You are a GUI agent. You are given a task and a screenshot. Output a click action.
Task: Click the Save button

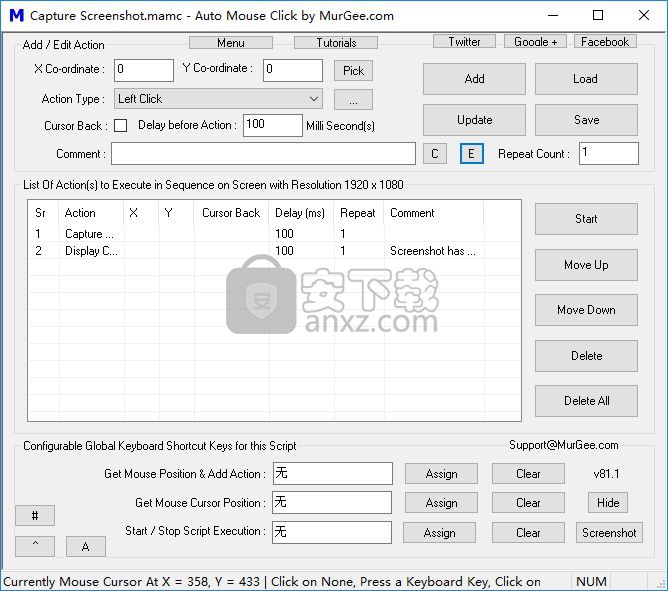pos(586,120)
